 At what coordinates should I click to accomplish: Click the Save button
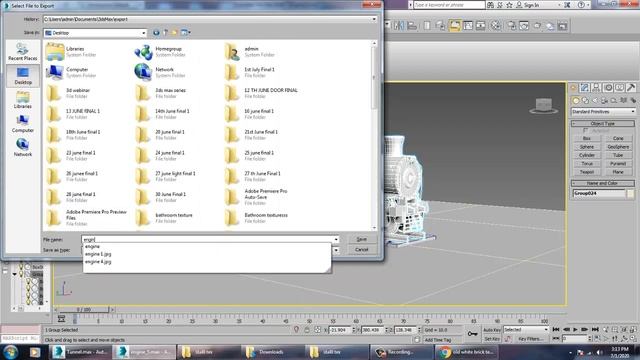(x=362, y=239)
